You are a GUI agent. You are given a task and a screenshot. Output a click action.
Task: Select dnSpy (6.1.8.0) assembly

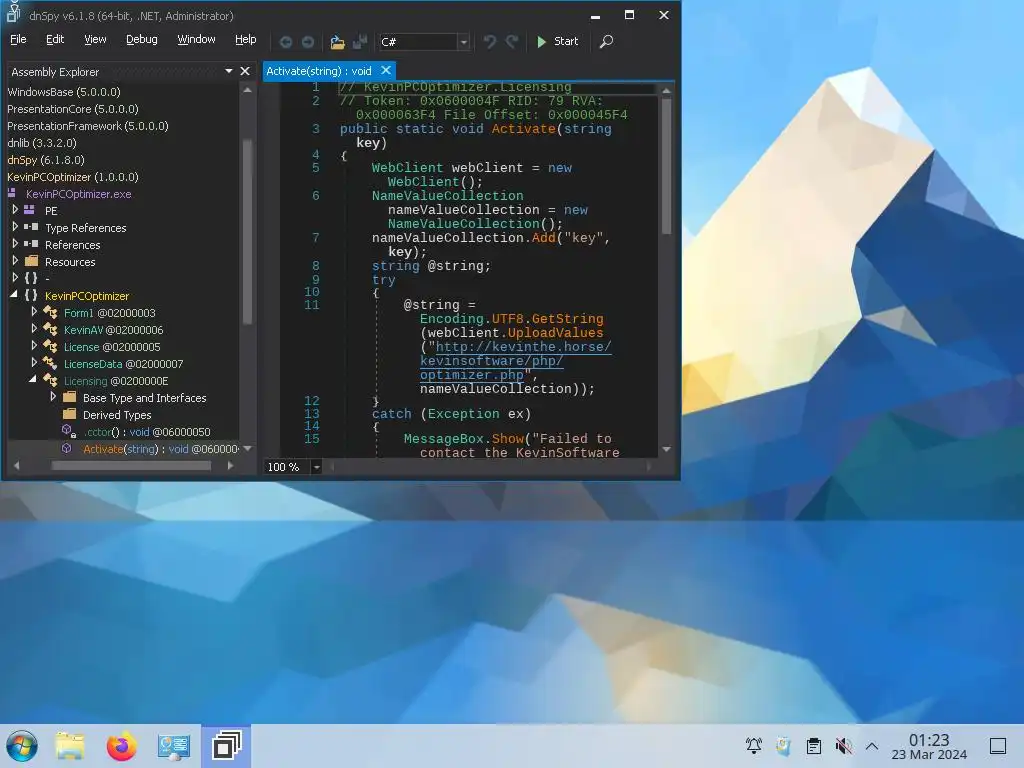click(x=46, y=160)
